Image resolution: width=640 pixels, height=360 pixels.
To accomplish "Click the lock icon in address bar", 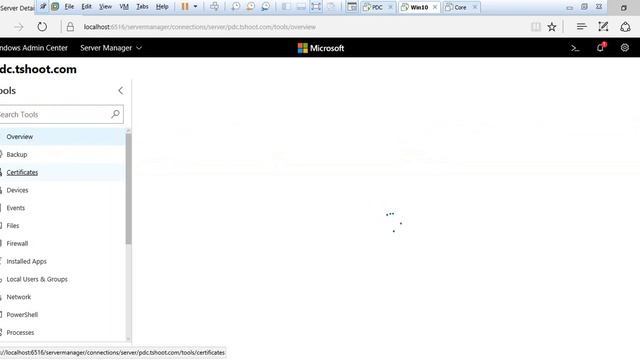I will coord(70,27).
